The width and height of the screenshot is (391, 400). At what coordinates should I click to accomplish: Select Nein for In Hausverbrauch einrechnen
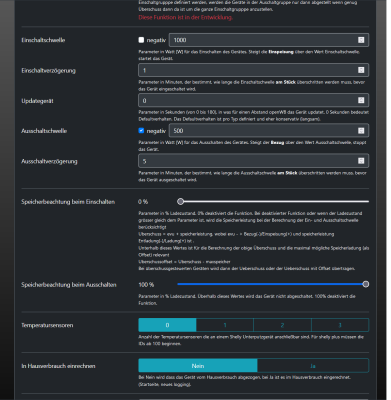click(198, 366)
